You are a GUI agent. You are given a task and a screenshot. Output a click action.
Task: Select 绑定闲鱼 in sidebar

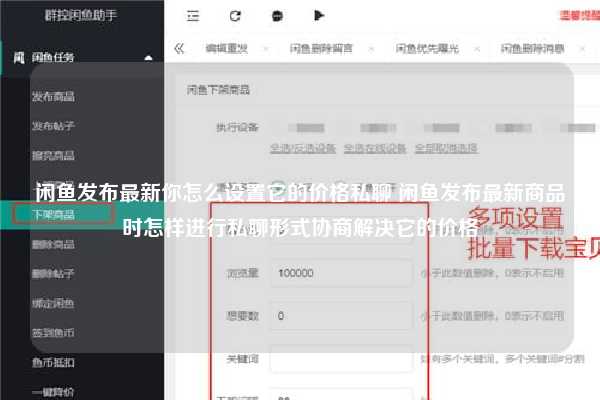(x=53, y=304)
